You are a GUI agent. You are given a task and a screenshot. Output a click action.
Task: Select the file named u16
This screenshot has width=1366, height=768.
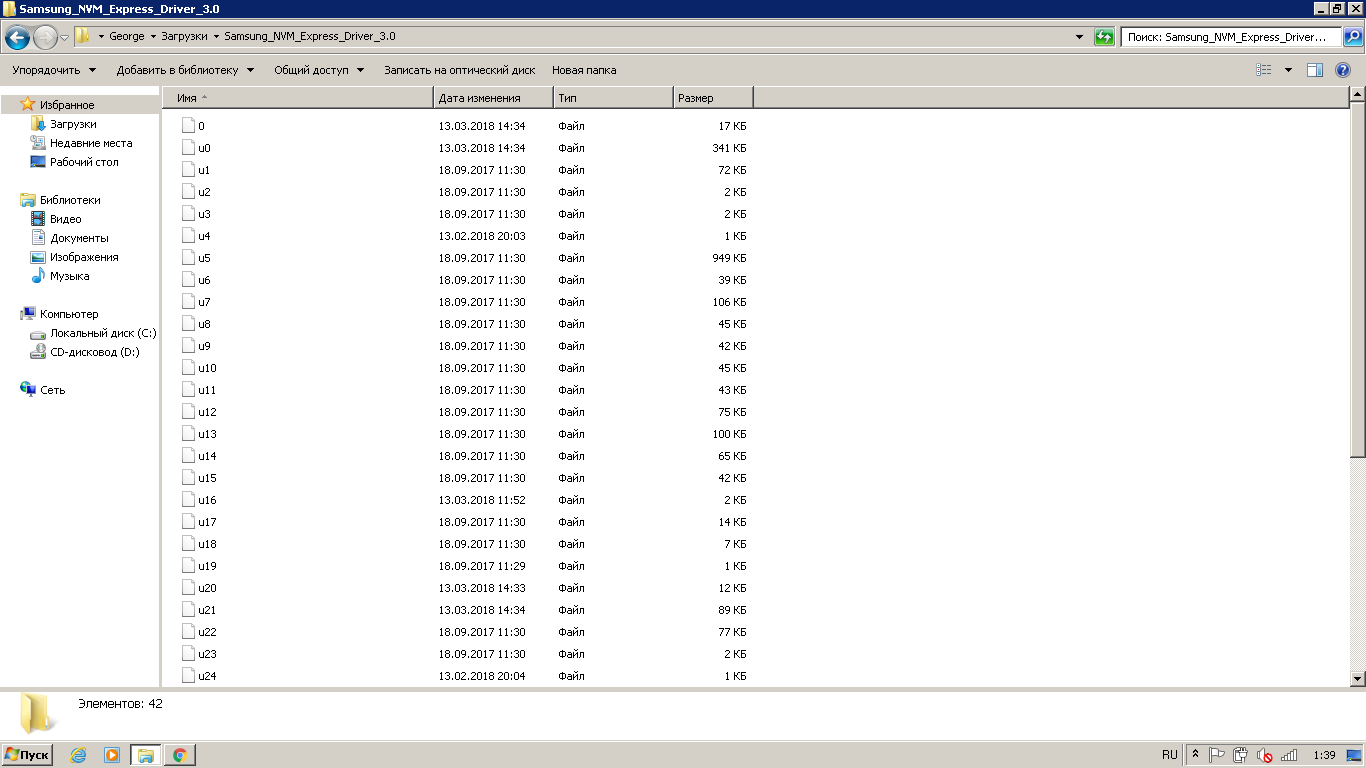pyautogui.click(x=207, y=500)
